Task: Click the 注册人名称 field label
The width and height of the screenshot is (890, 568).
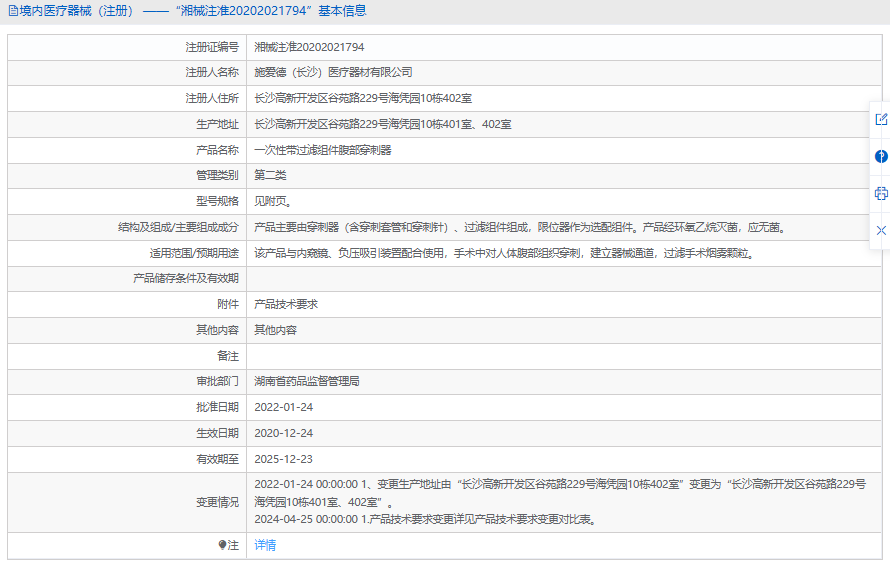Action: pos(212,73)
